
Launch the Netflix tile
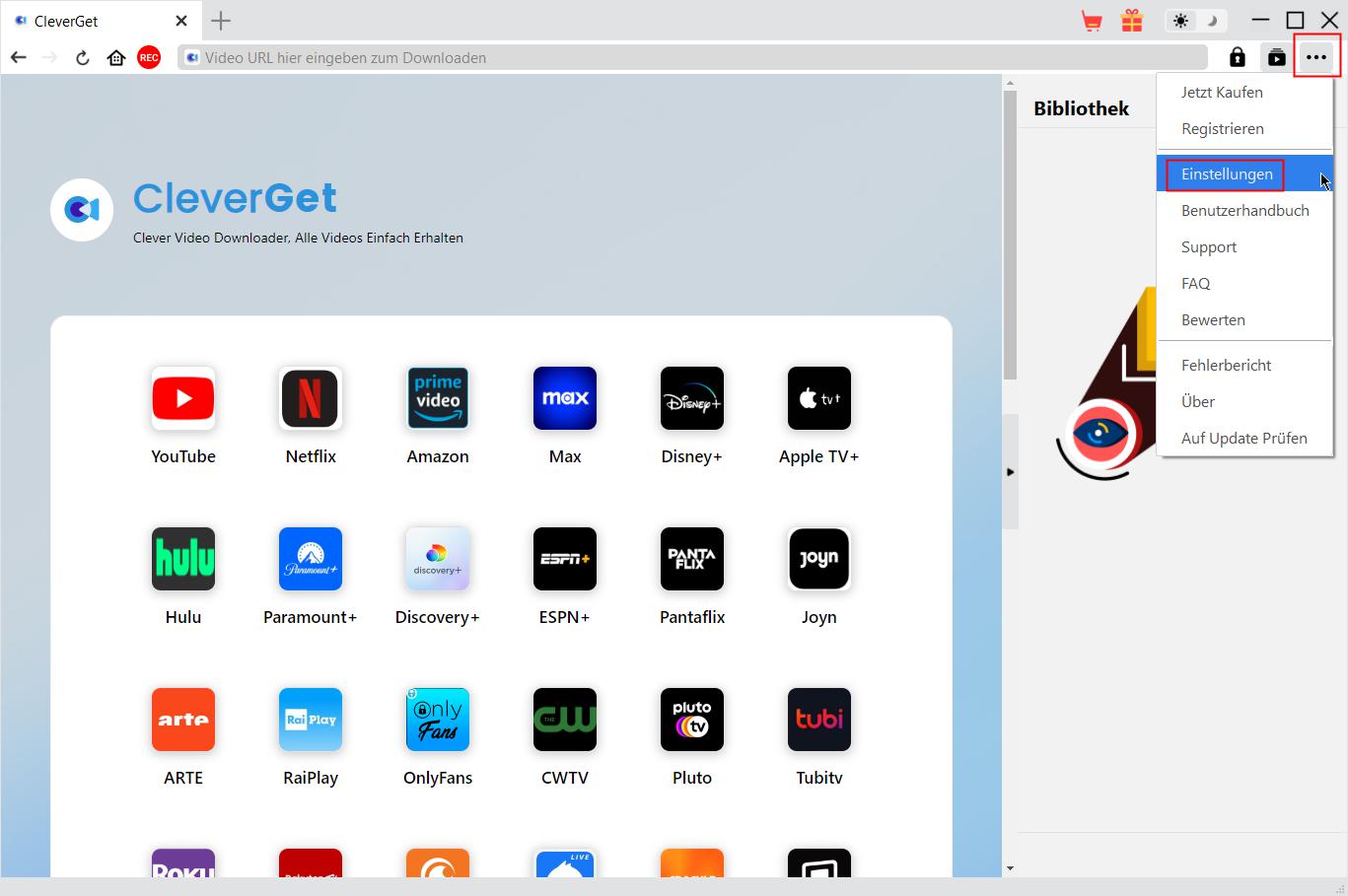pos(311,398)
